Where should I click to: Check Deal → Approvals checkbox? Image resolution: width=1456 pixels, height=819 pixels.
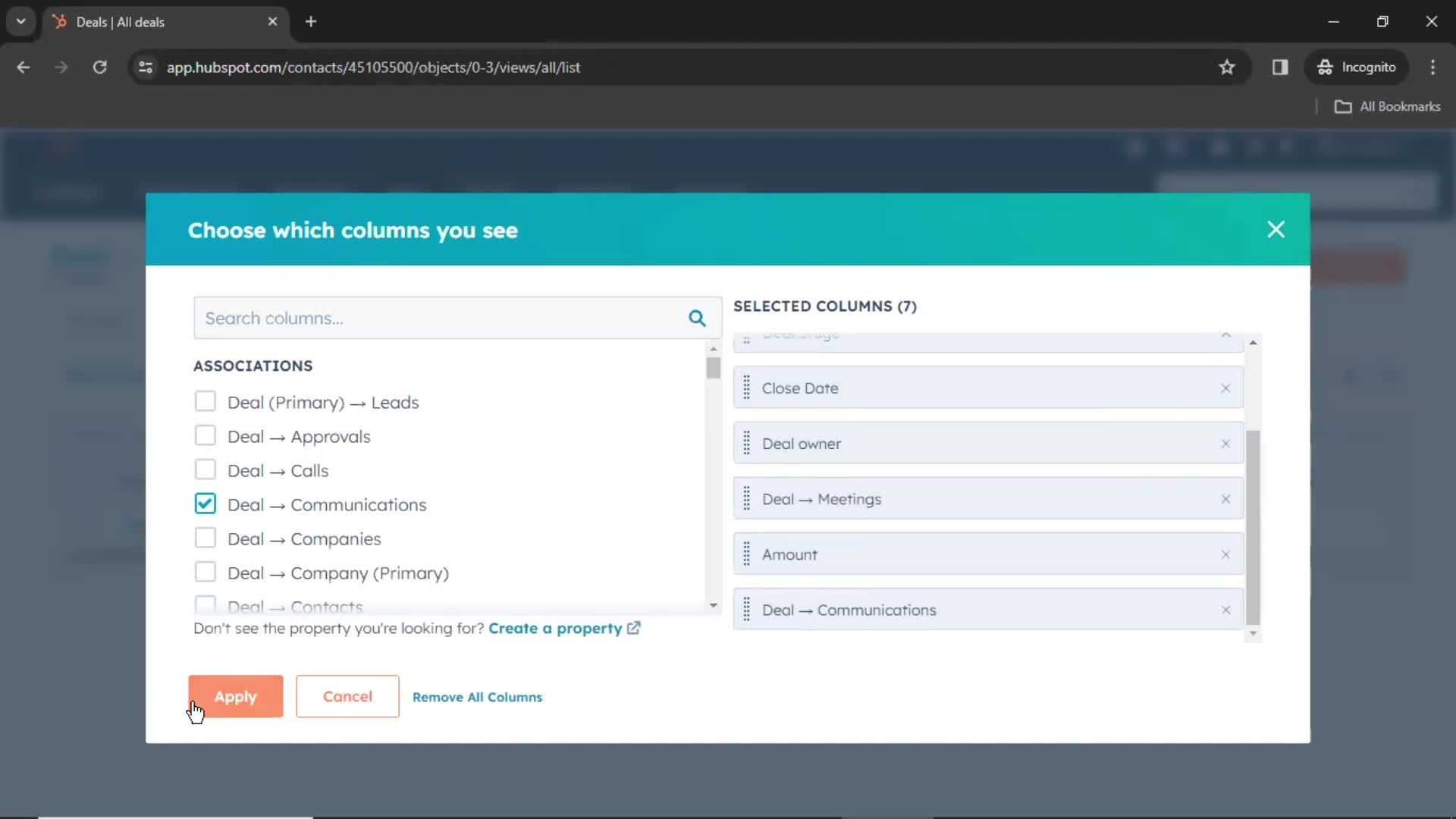point(205,435)
